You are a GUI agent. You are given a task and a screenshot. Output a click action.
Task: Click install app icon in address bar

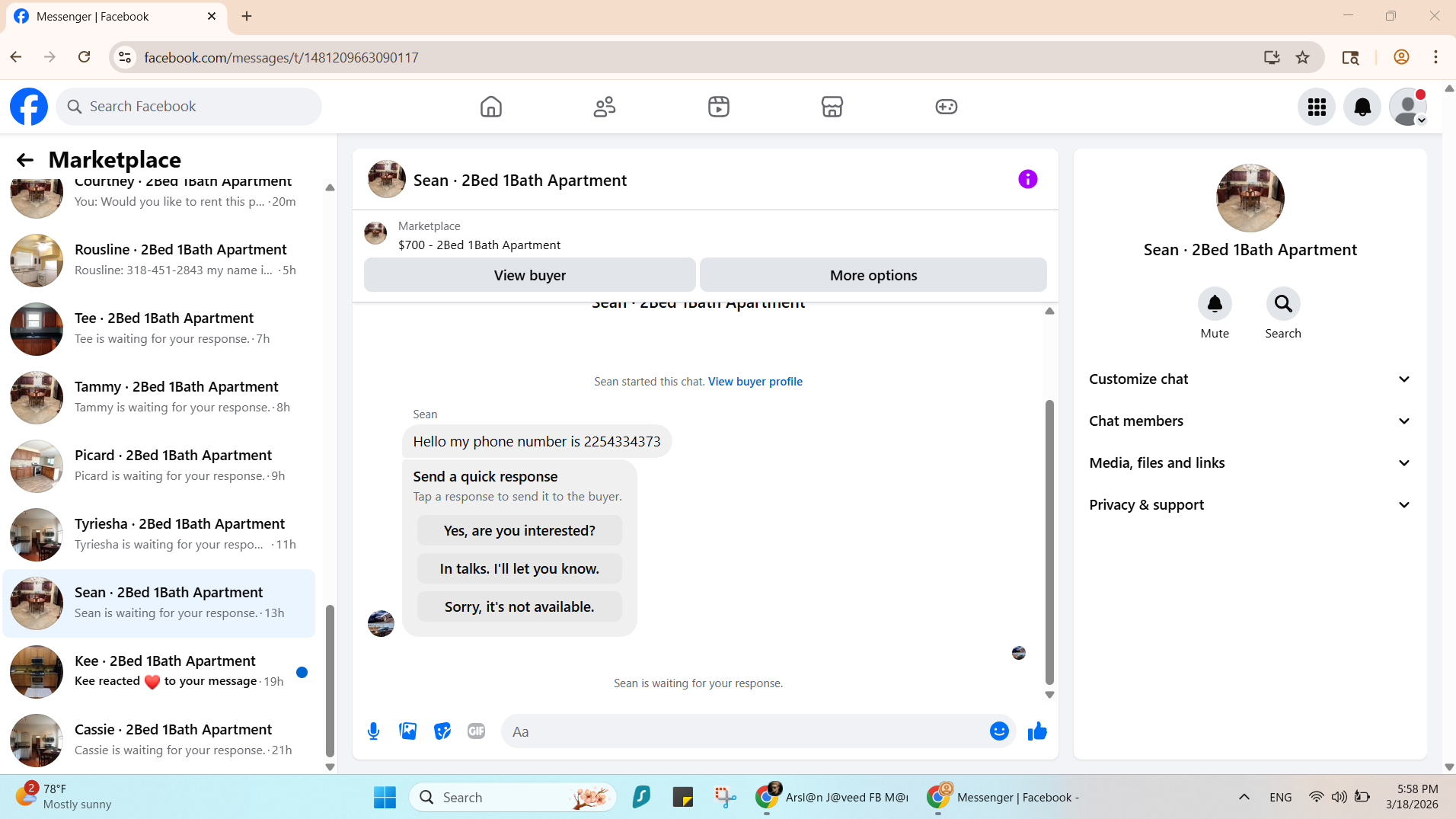[x=1272, y=57]
